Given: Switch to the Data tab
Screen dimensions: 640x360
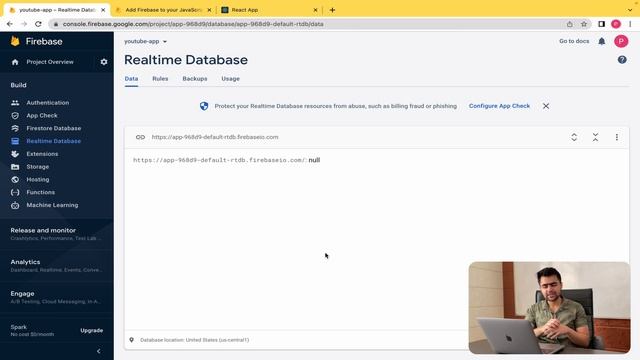Looking at the screenshot, I should (x=131, y=79).
